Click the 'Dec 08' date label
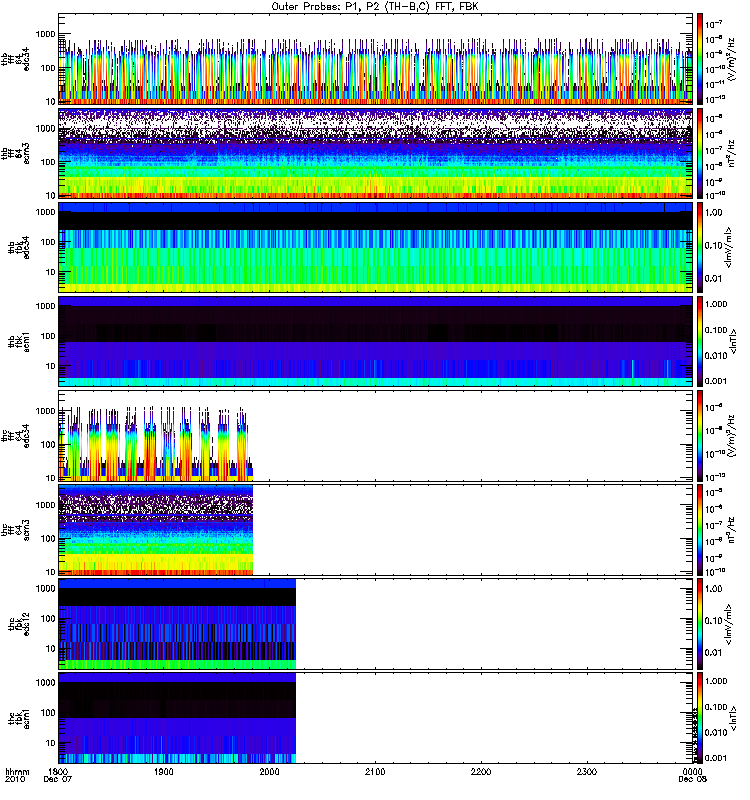Image resolution: width=750 pixels, height=800 pixels. tap(692, 780)
